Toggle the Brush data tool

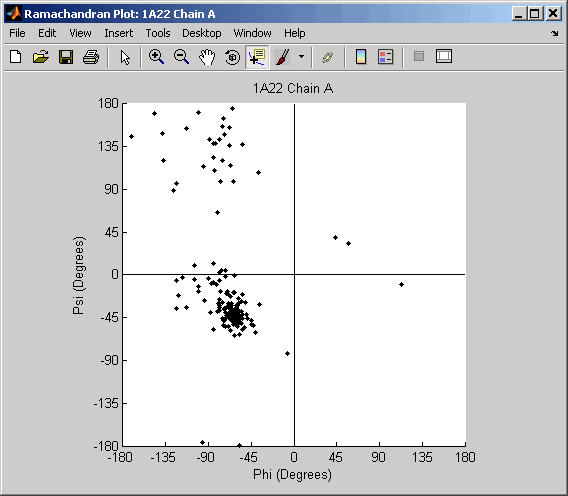[283, 57]
